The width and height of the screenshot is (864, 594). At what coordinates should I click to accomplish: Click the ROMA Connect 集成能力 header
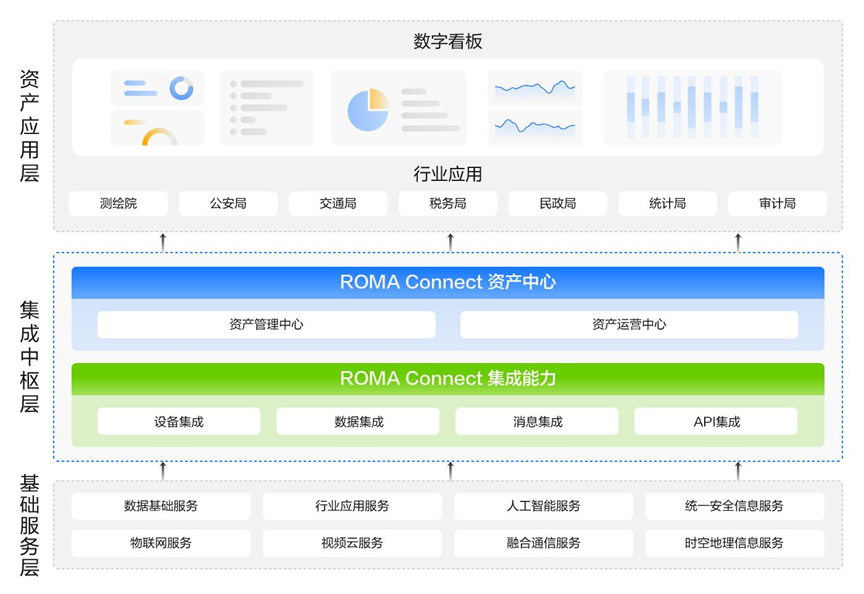448,379
